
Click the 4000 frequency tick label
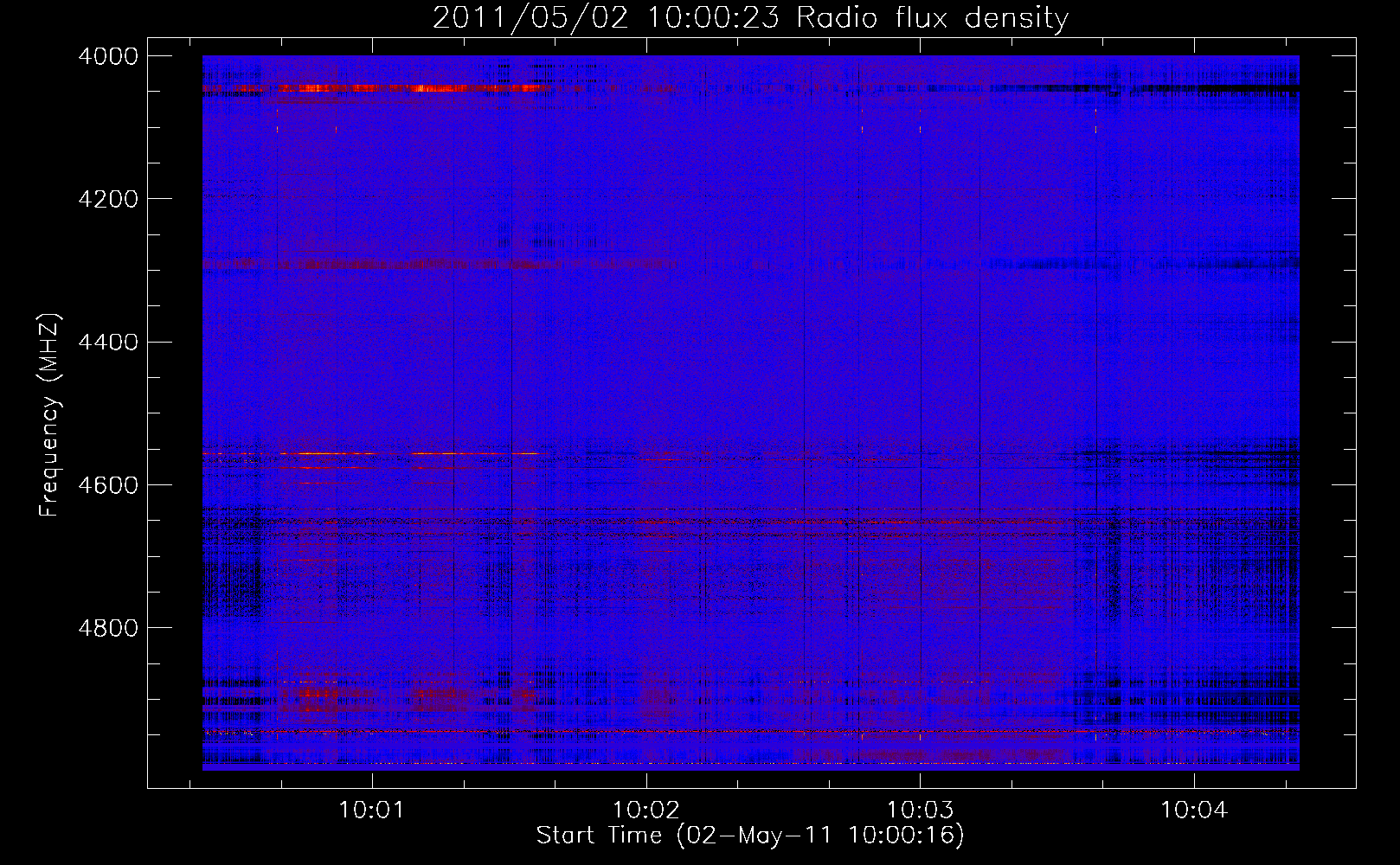click(x=107, y=56)
